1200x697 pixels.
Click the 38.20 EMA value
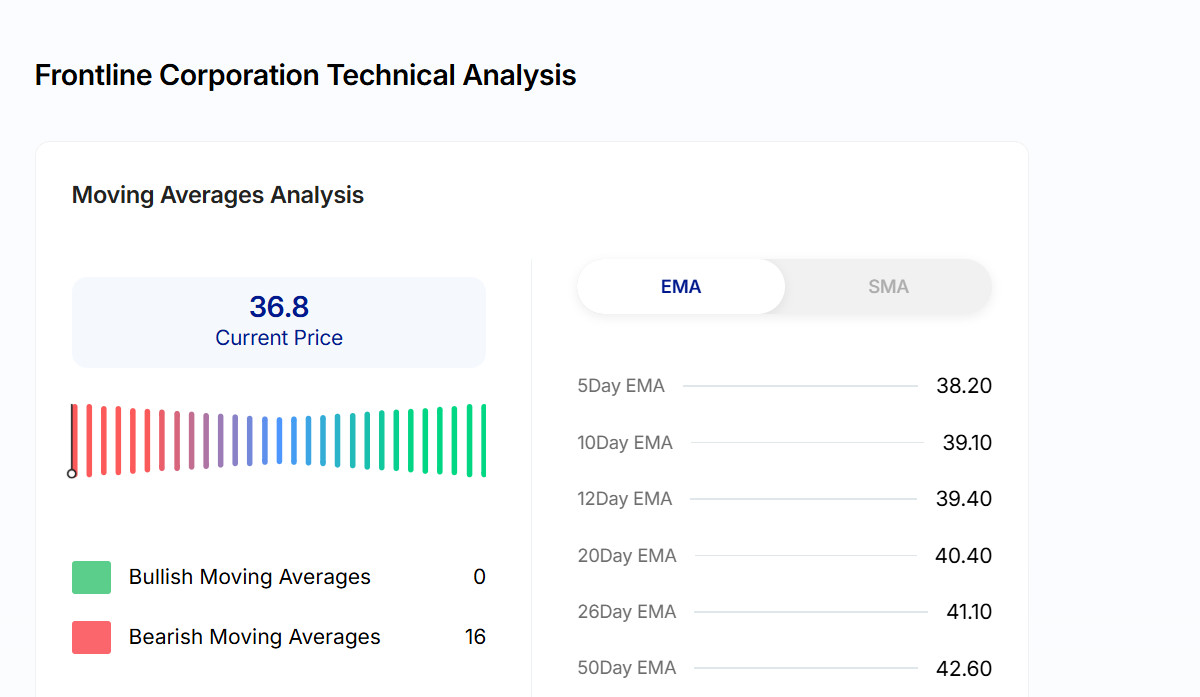pyautogui.click(x=964, y=386)
